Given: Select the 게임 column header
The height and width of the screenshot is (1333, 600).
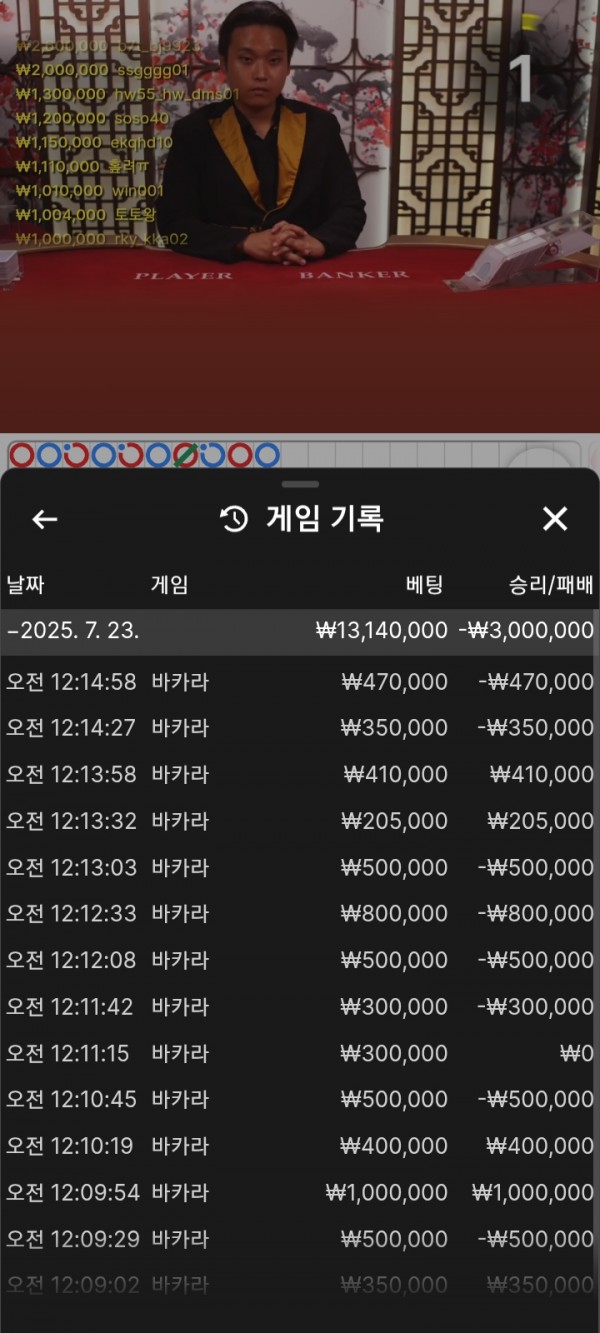Looking at the screenshot, I should coord(169,585).
